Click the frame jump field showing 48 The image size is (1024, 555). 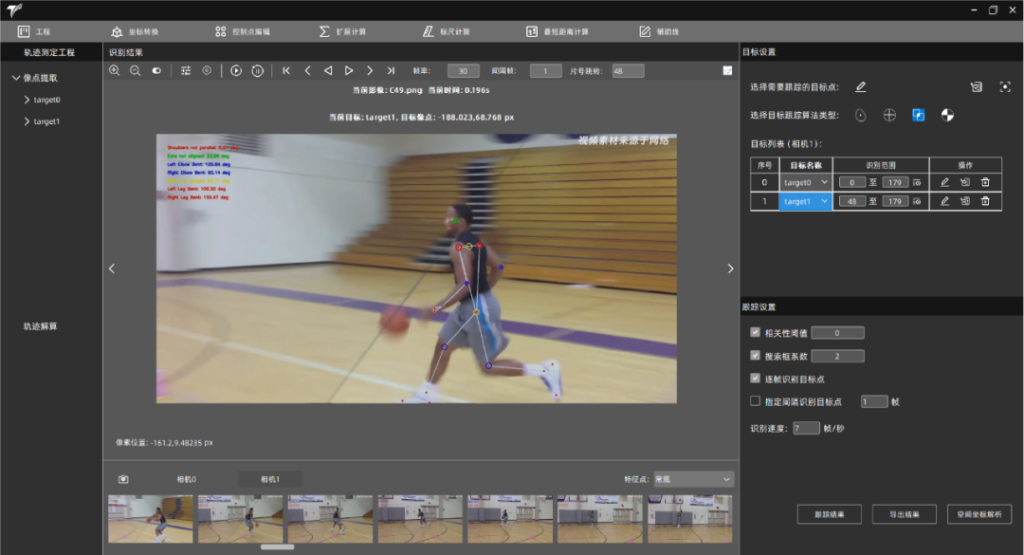628,71
